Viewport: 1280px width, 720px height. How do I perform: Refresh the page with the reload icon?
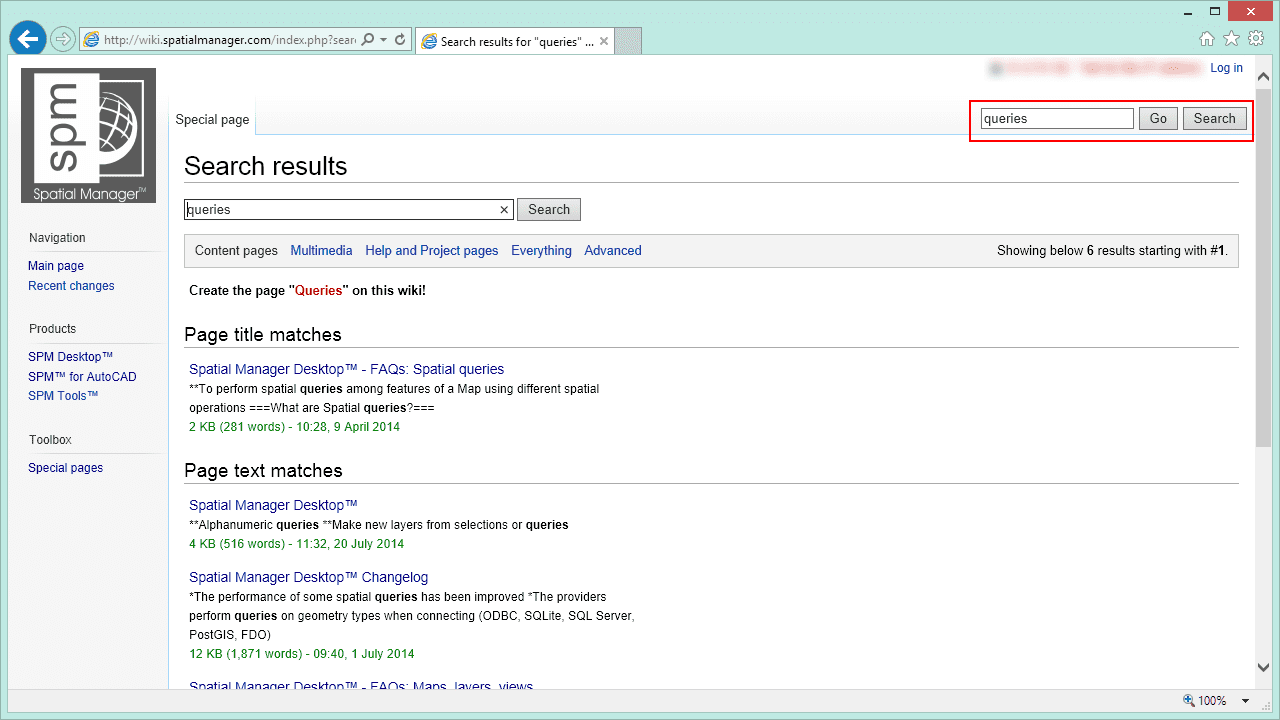pos(400,40)
